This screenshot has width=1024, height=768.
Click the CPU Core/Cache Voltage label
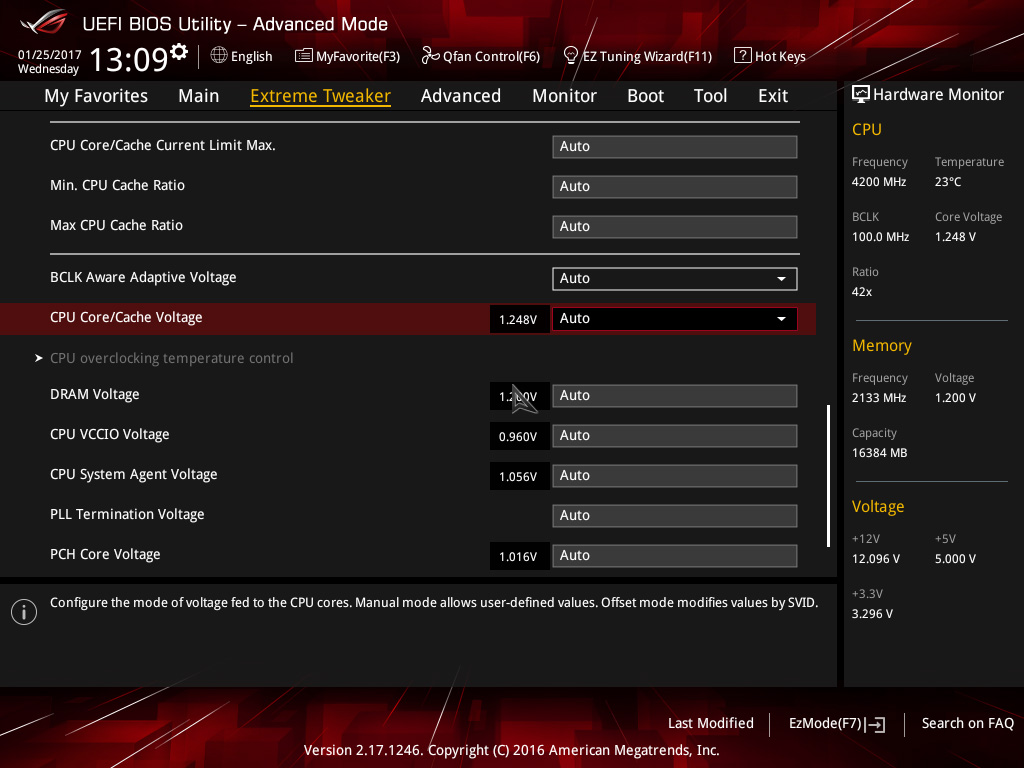click(x=126, y=317)
